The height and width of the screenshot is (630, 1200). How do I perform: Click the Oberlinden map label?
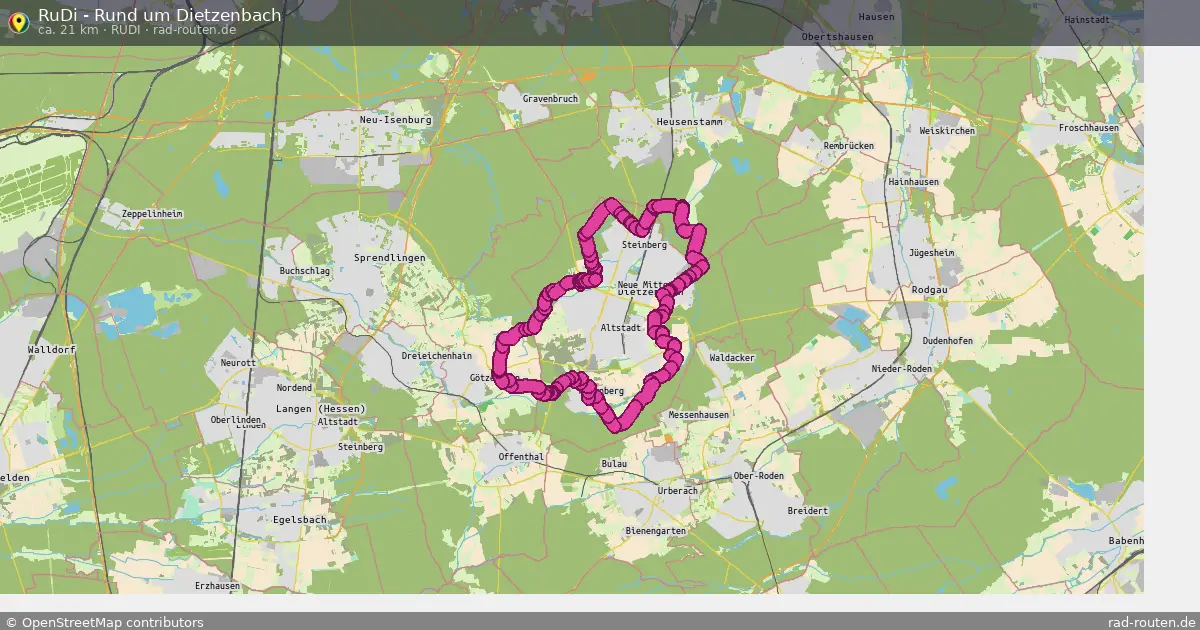[238, 420]
